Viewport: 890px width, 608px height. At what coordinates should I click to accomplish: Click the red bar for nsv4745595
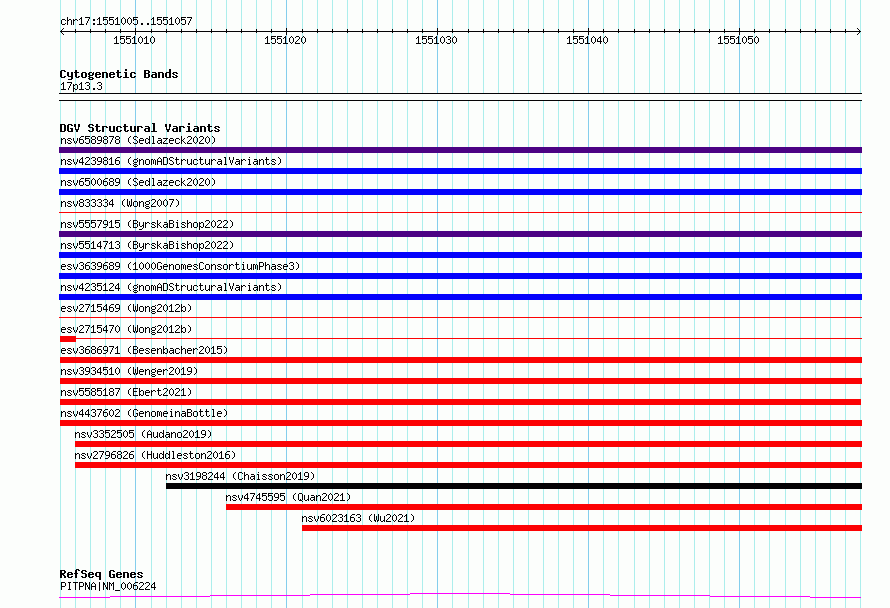544,507
